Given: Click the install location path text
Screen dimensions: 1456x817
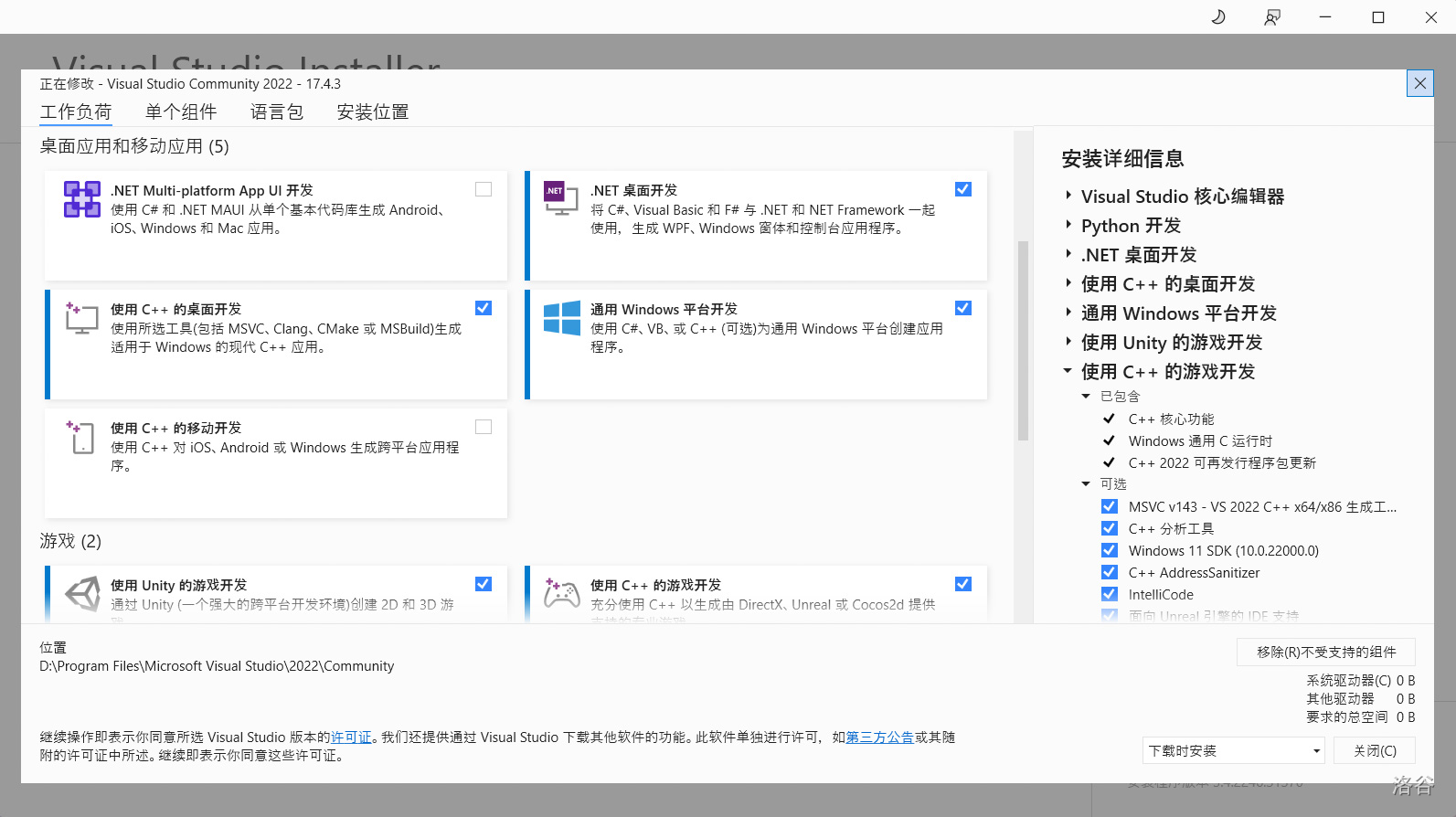Looking at the screenshot, I should [x=217, y=666].
